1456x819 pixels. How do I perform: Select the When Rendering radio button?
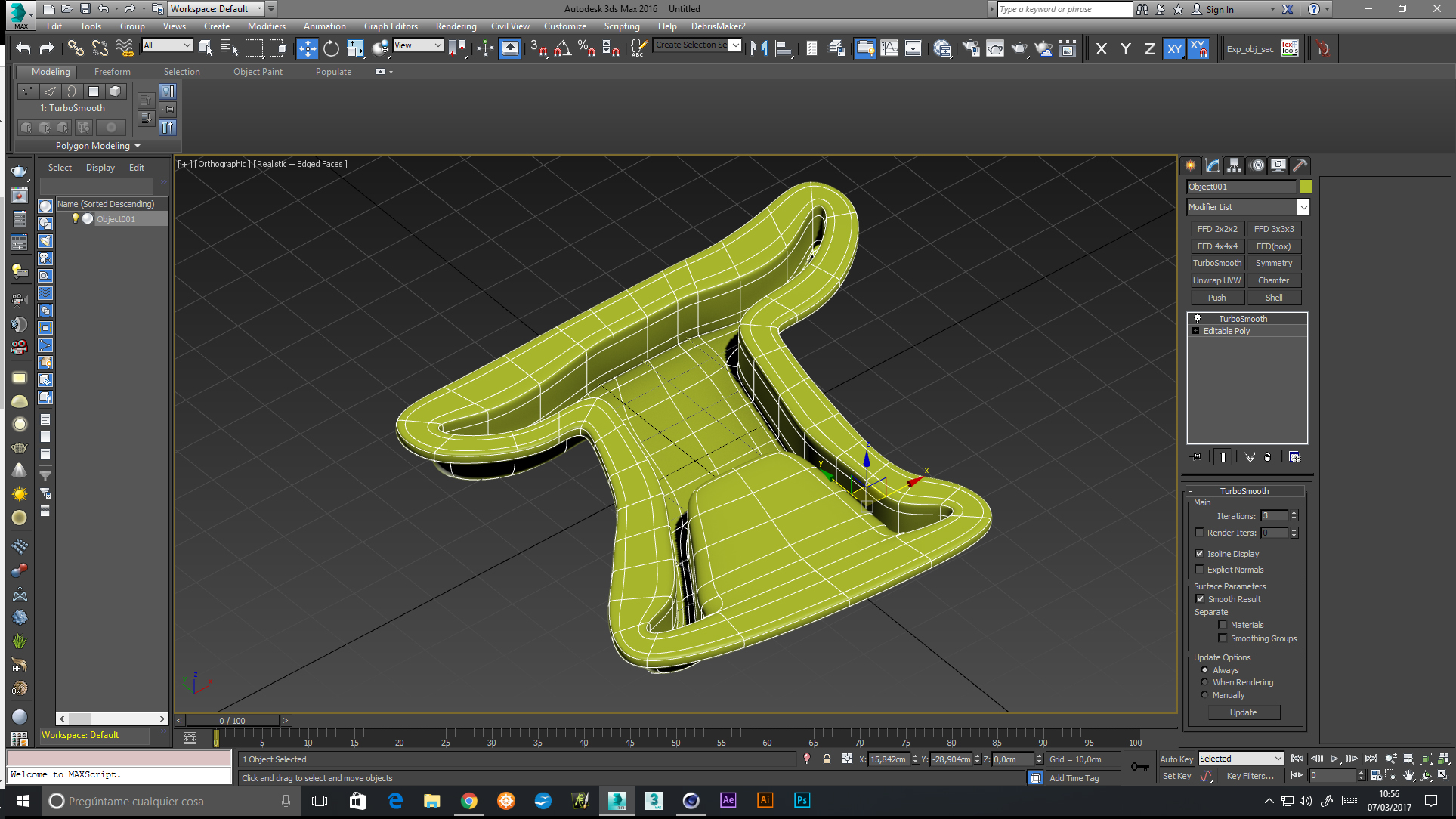[1204, 682]
